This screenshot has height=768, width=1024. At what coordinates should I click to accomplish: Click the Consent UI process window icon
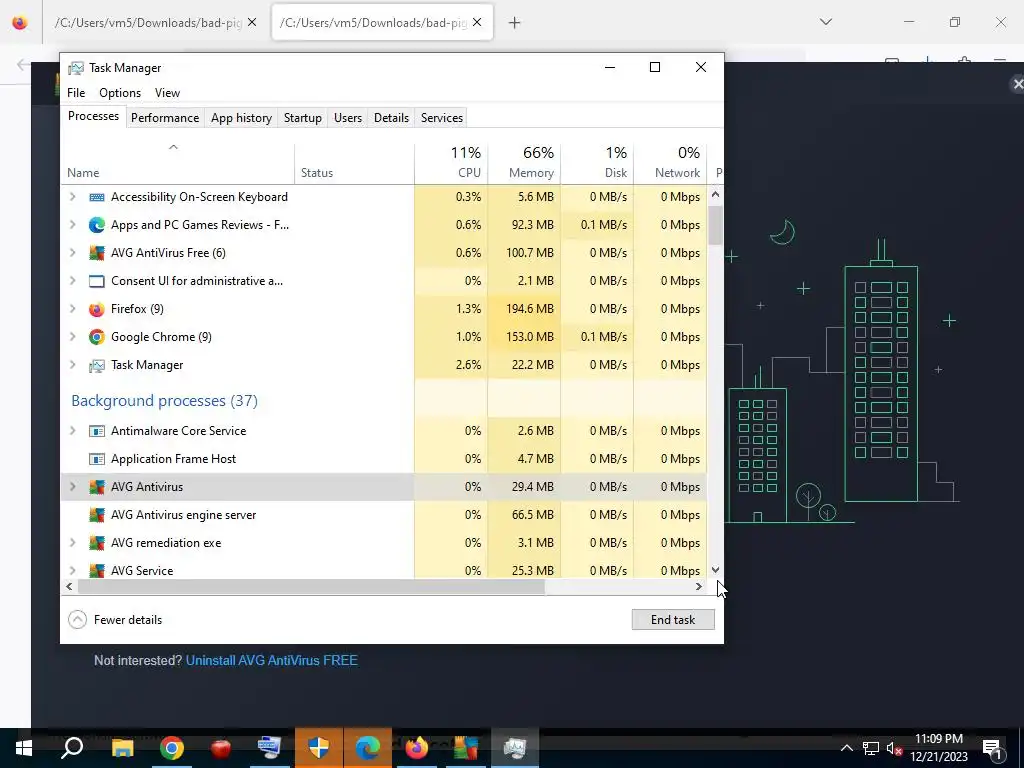[97, 281]
